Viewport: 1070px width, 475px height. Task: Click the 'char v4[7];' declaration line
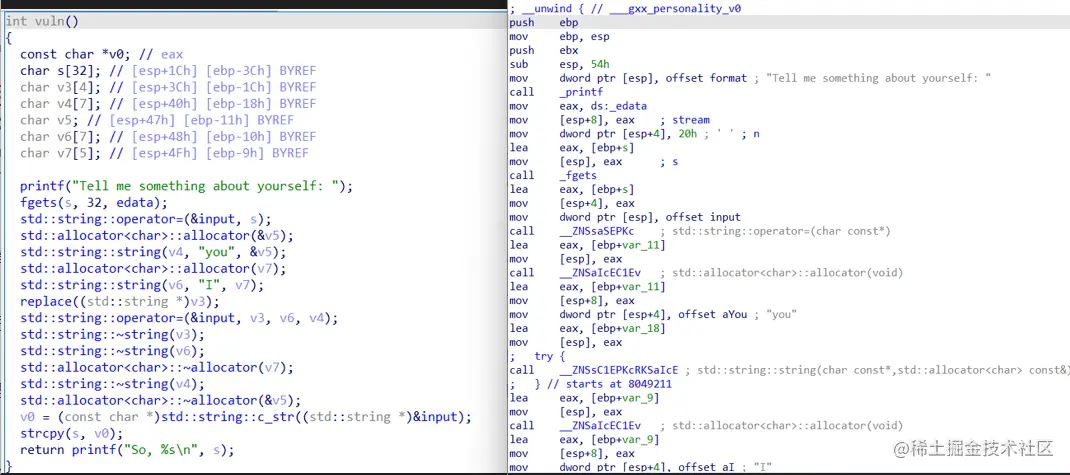coord(168,104)
